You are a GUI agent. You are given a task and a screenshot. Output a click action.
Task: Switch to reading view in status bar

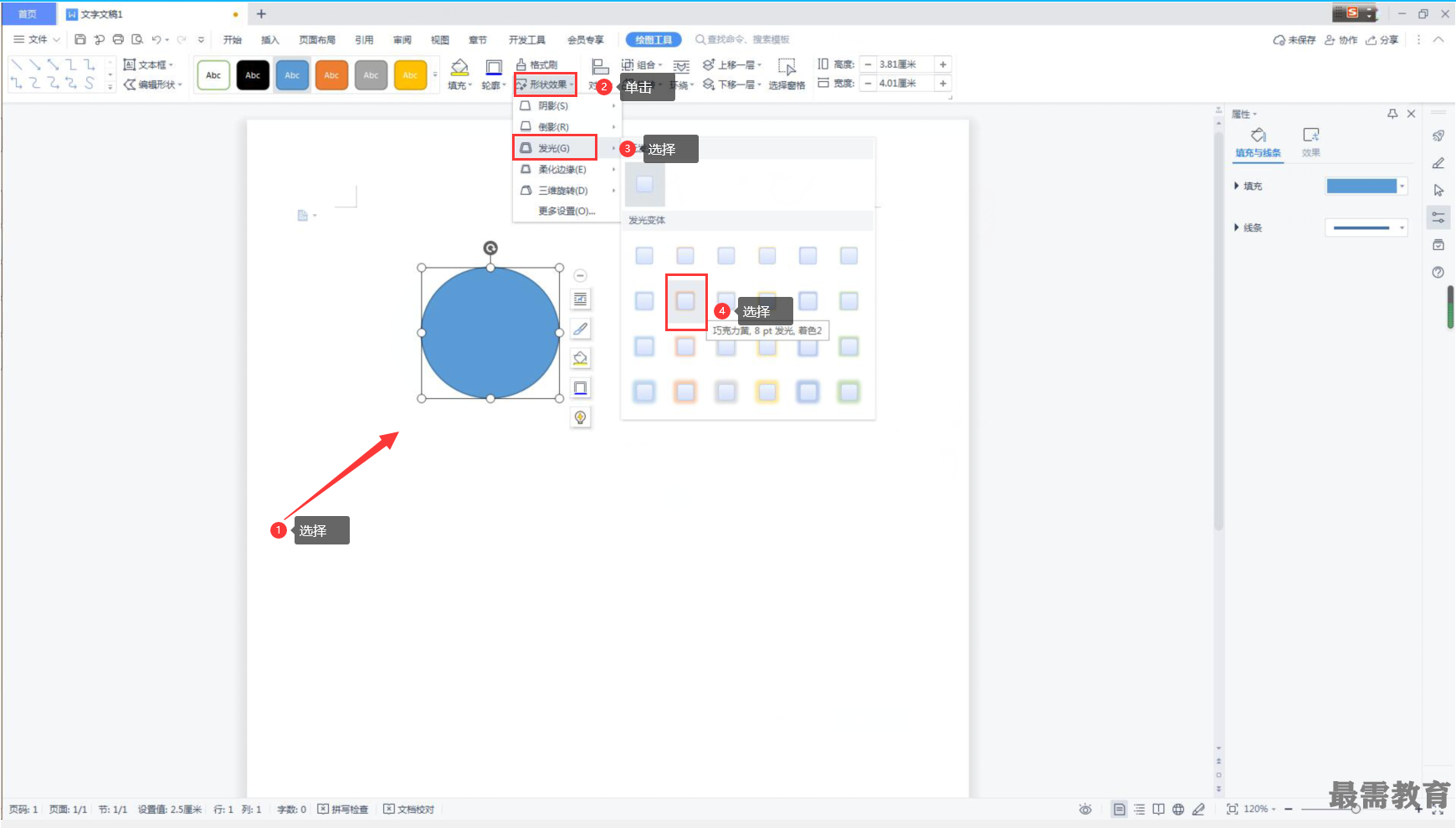pyautogui.click(x=1159, y=809)
